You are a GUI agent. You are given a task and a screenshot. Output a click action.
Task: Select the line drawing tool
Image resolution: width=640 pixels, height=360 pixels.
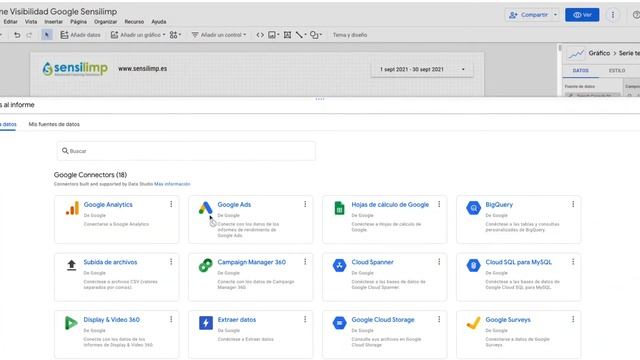click(x=300, y=35)
